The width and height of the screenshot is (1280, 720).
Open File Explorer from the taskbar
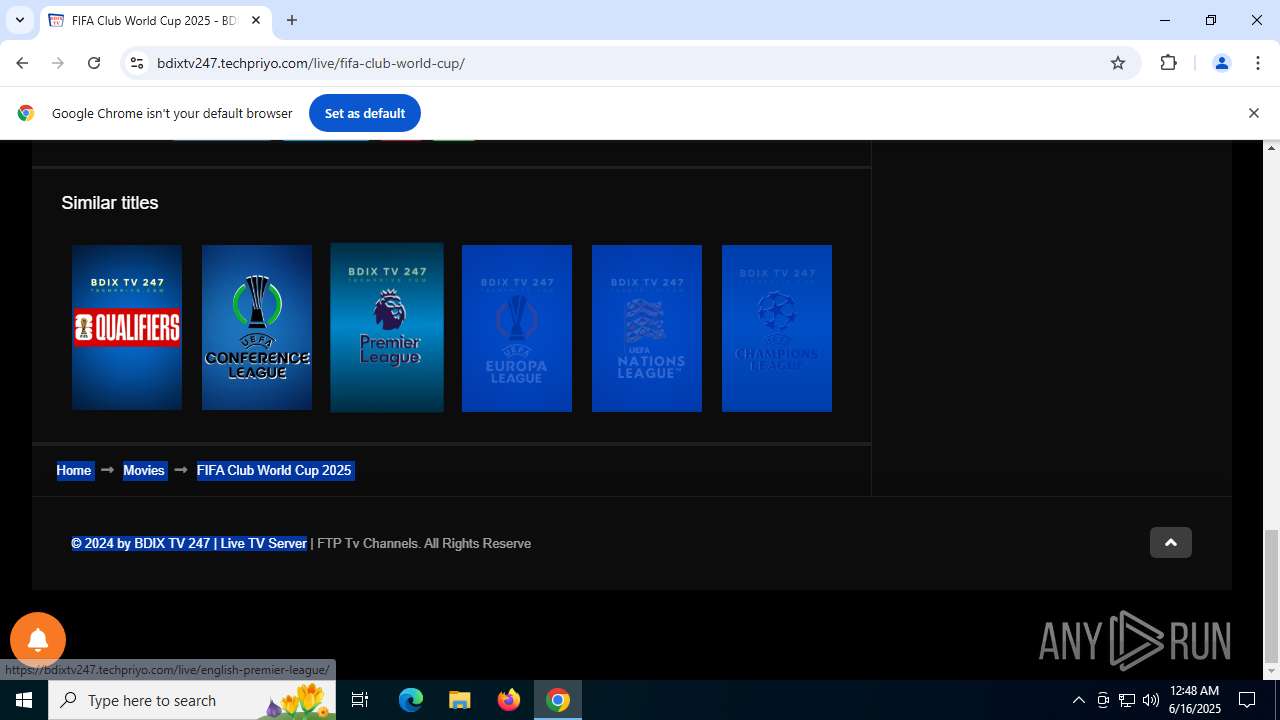(459, 700)
